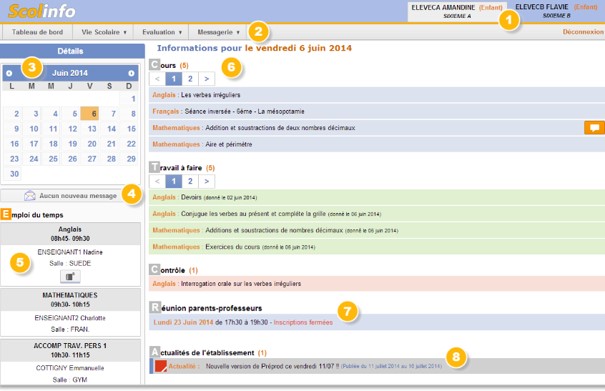Click the Scolinfo logo
605x391 pixels.
tap(42, 11)
